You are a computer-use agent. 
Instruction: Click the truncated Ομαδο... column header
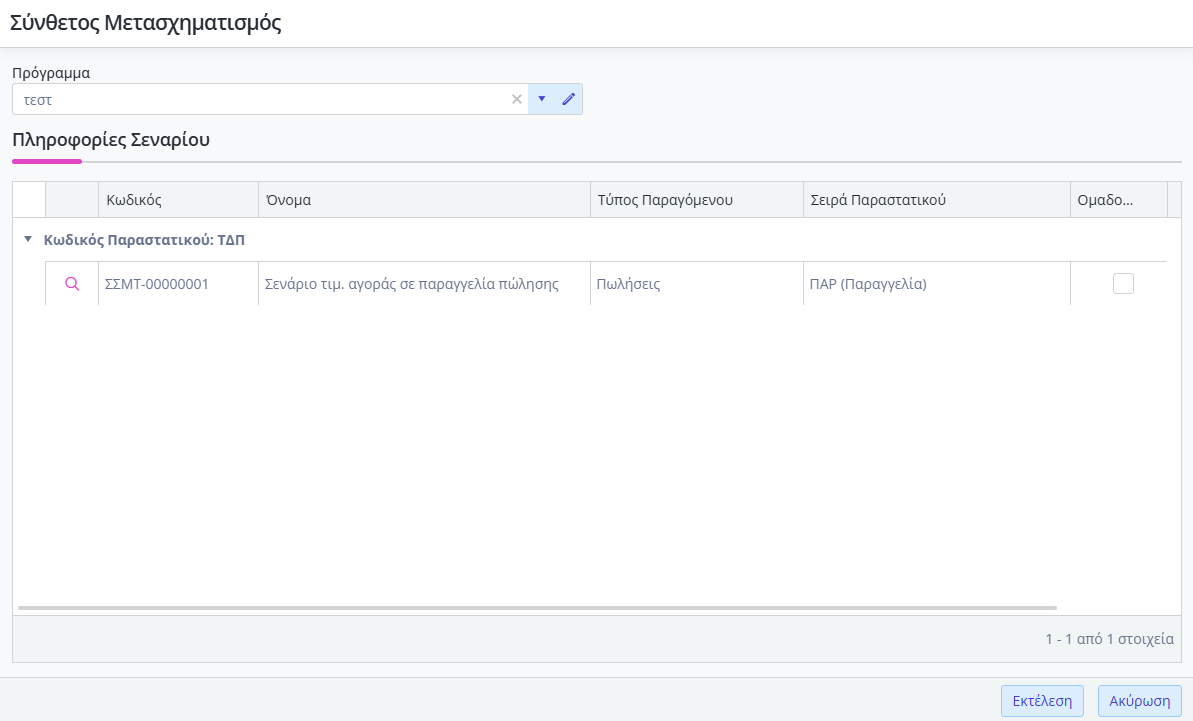click(1105, 200)
